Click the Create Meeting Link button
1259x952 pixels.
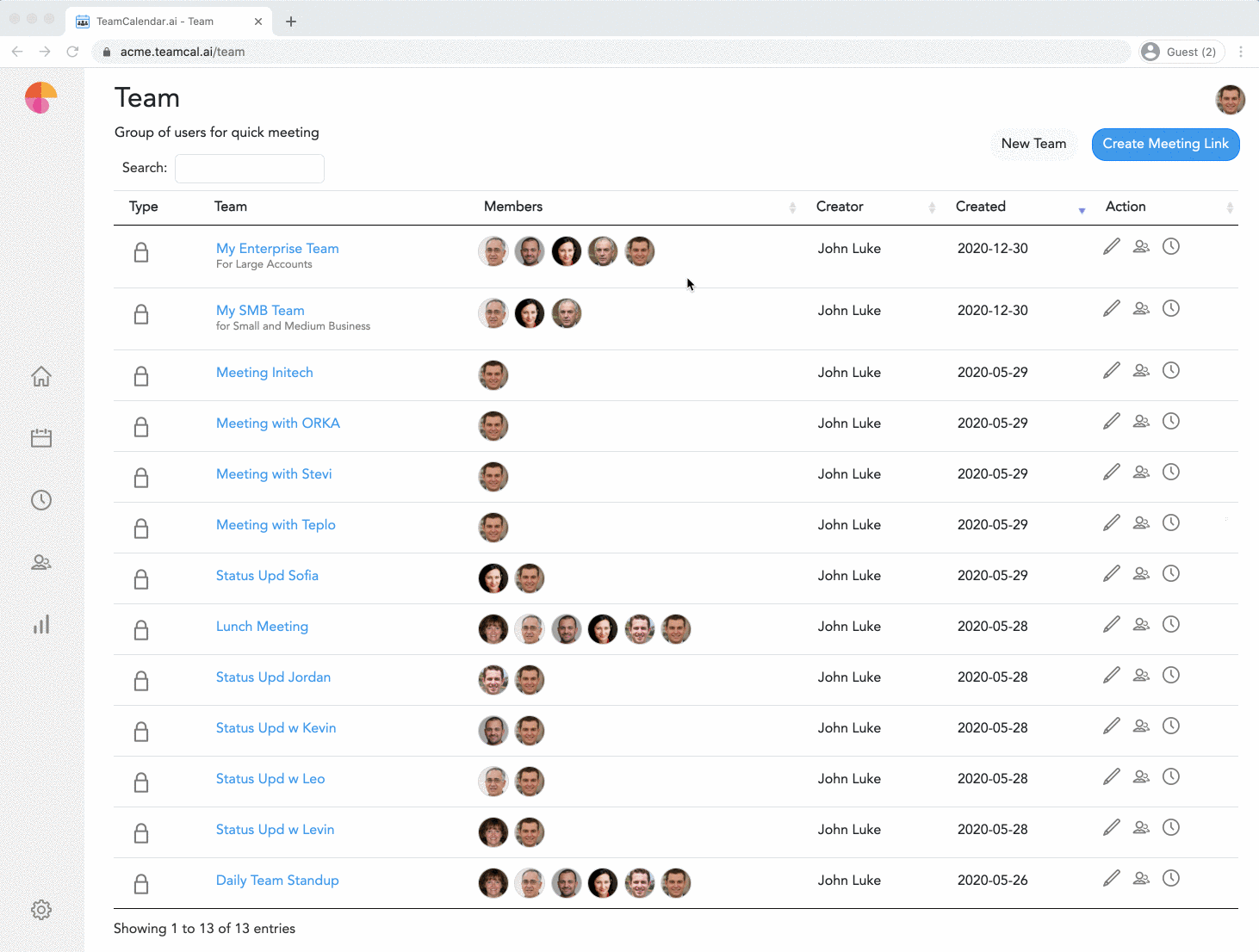coord(1165,144)
